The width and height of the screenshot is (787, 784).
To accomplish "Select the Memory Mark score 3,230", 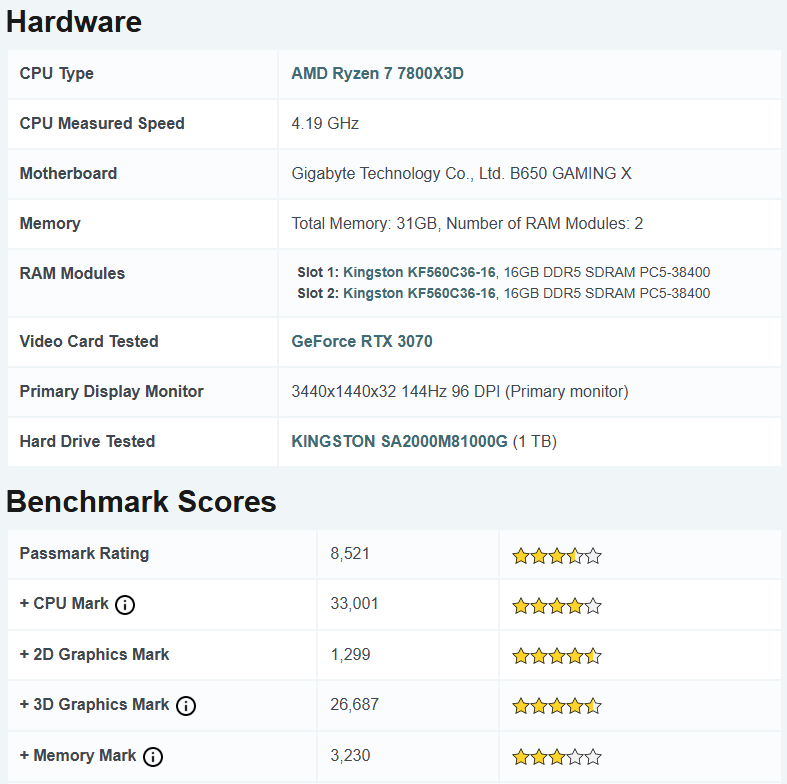I will (350, 755).
